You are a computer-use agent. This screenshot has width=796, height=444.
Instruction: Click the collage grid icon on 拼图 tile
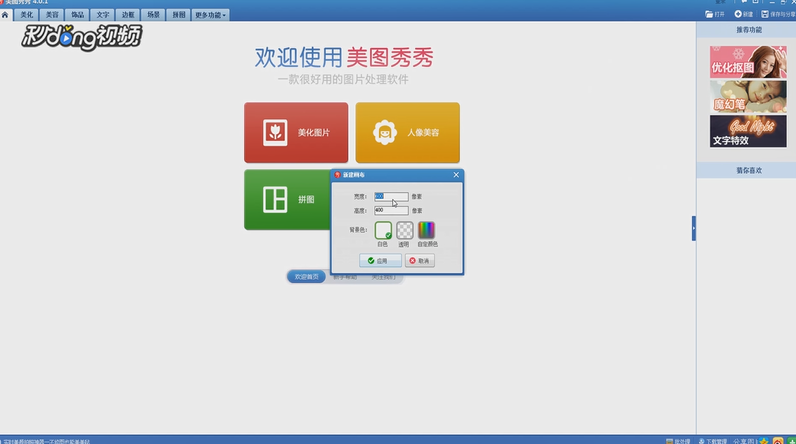pyautogui.click(x=275, y=199)
